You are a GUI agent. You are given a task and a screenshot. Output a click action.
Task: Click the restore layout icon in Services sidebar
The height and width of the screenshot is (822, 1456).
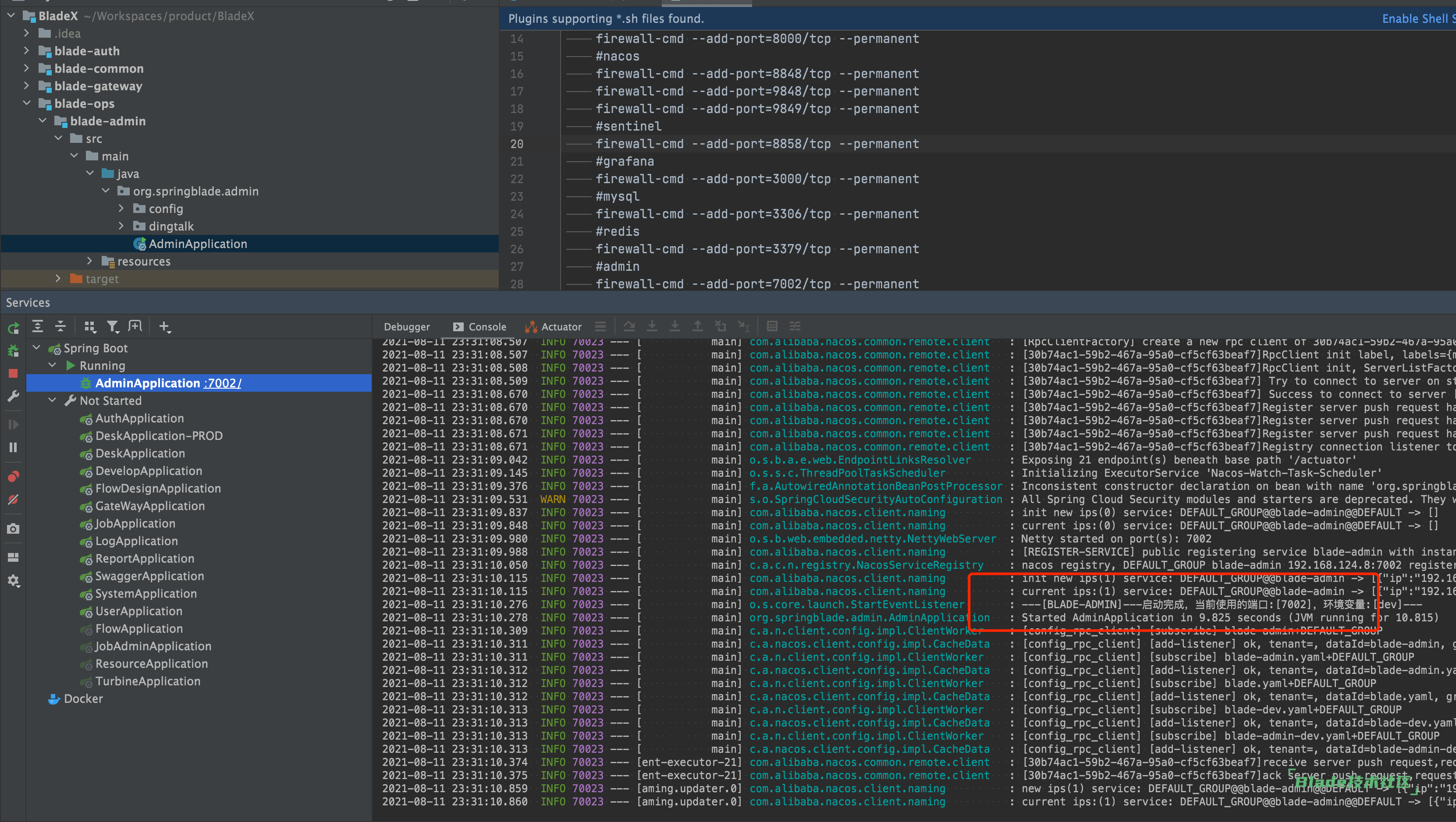point(13,557)
